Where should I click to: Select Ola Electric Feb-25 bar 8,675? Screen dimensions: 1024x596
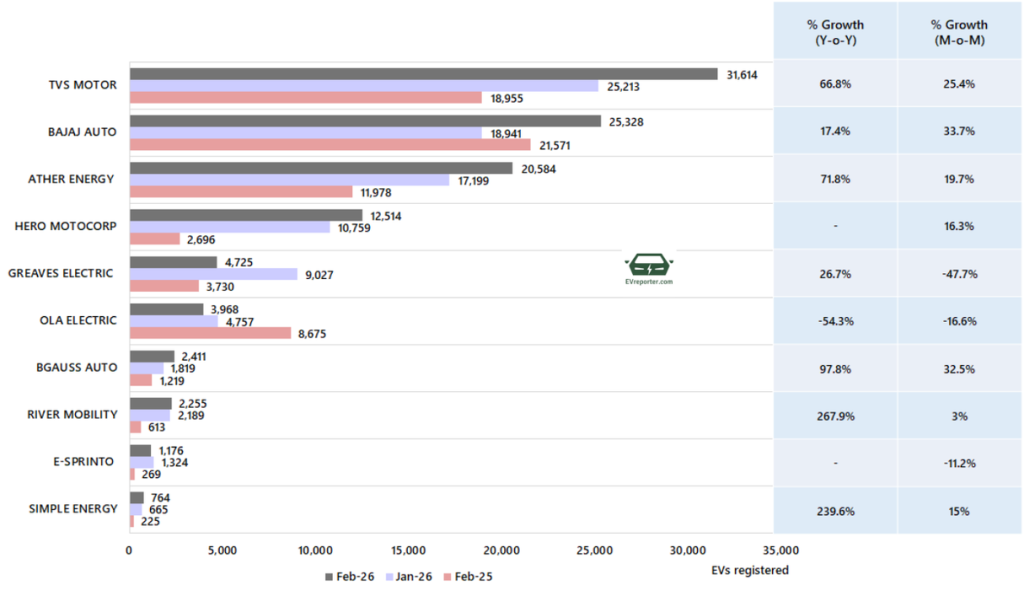(x=210, y=333)
